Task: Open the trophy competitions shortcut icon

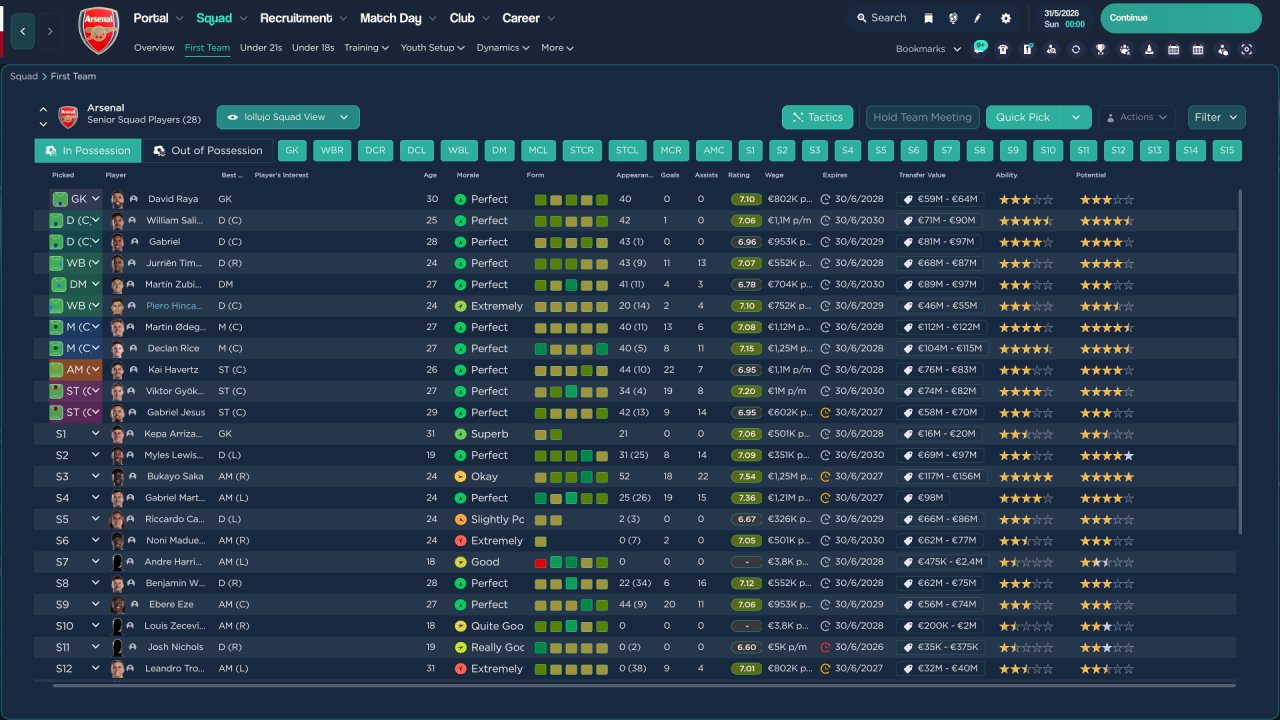Action: click(1100, 49)
